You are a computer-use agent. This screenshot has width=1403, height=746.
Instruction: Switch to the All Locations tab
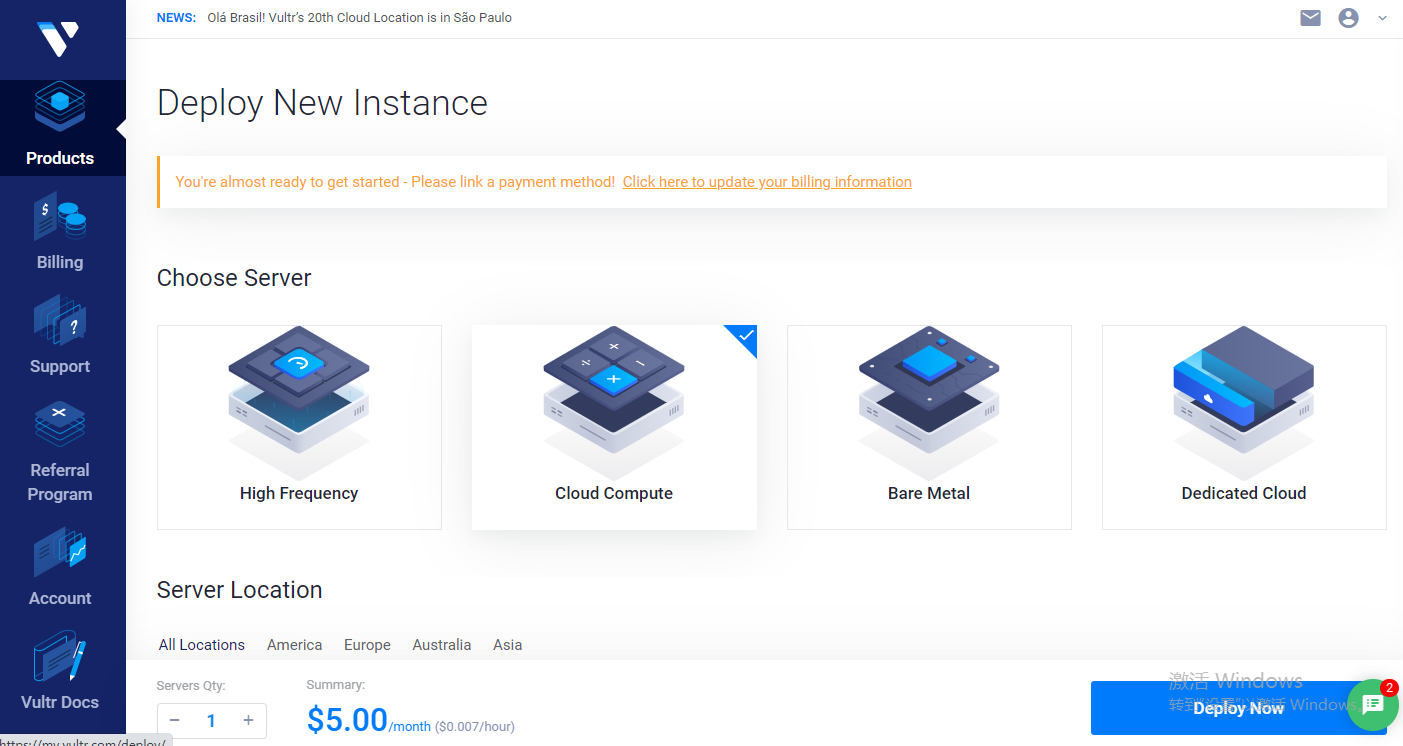pyautogui.click(x=202, y=645)
